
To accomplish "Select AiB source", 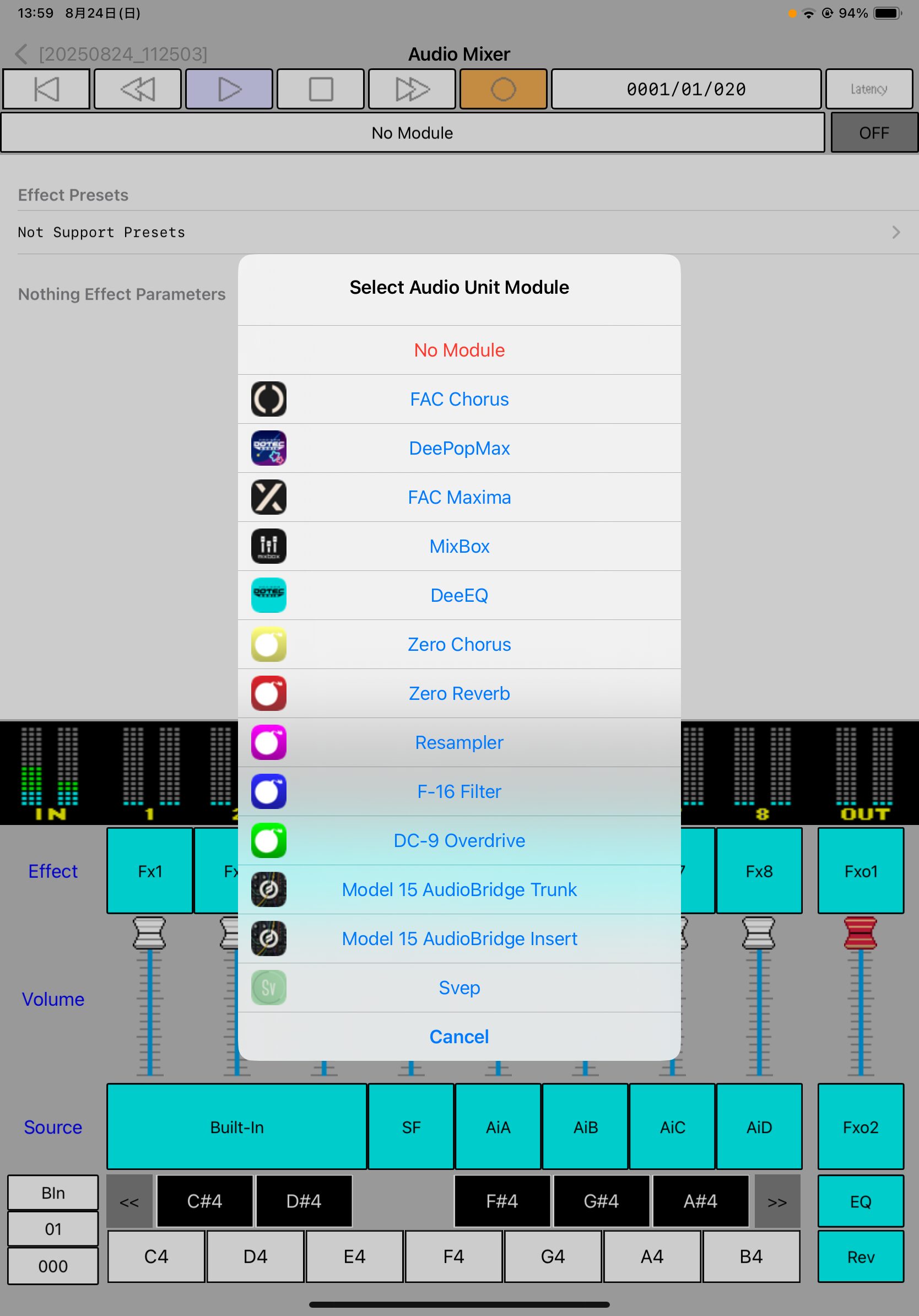I will click(x=586, y=1127).
